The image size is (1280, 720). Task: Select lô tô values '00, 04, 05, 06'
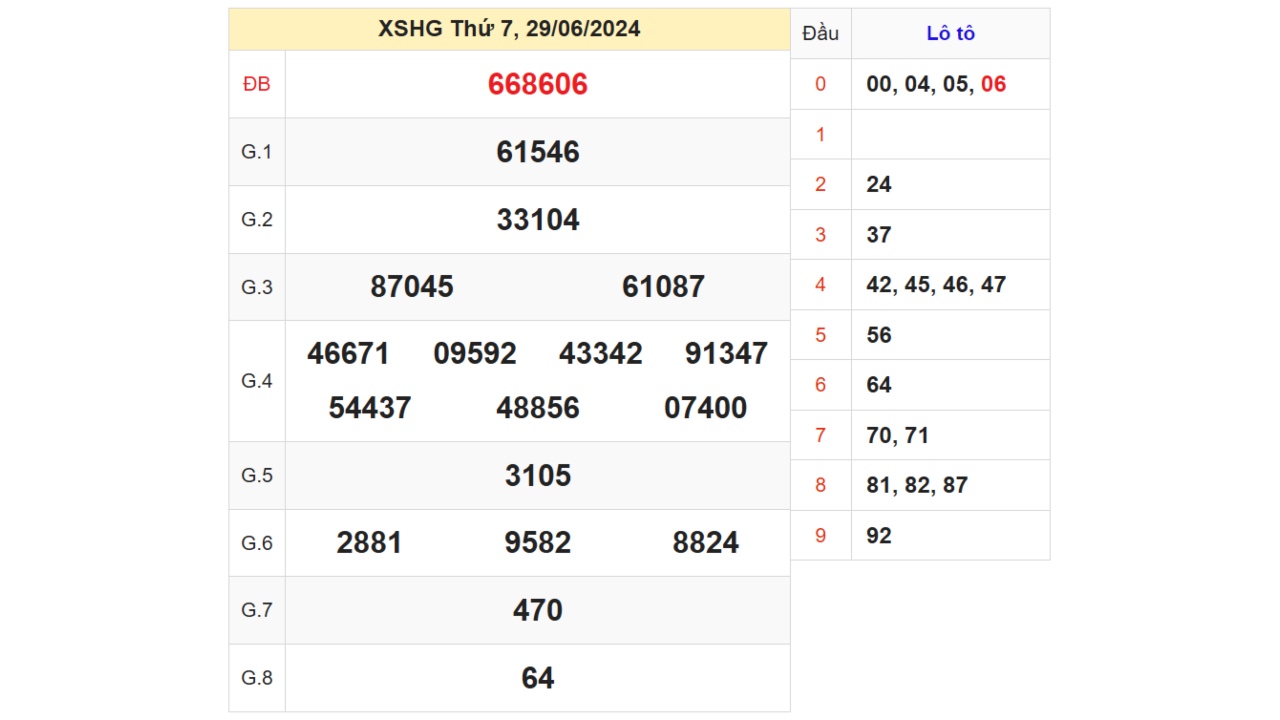[x=937, y=84]
